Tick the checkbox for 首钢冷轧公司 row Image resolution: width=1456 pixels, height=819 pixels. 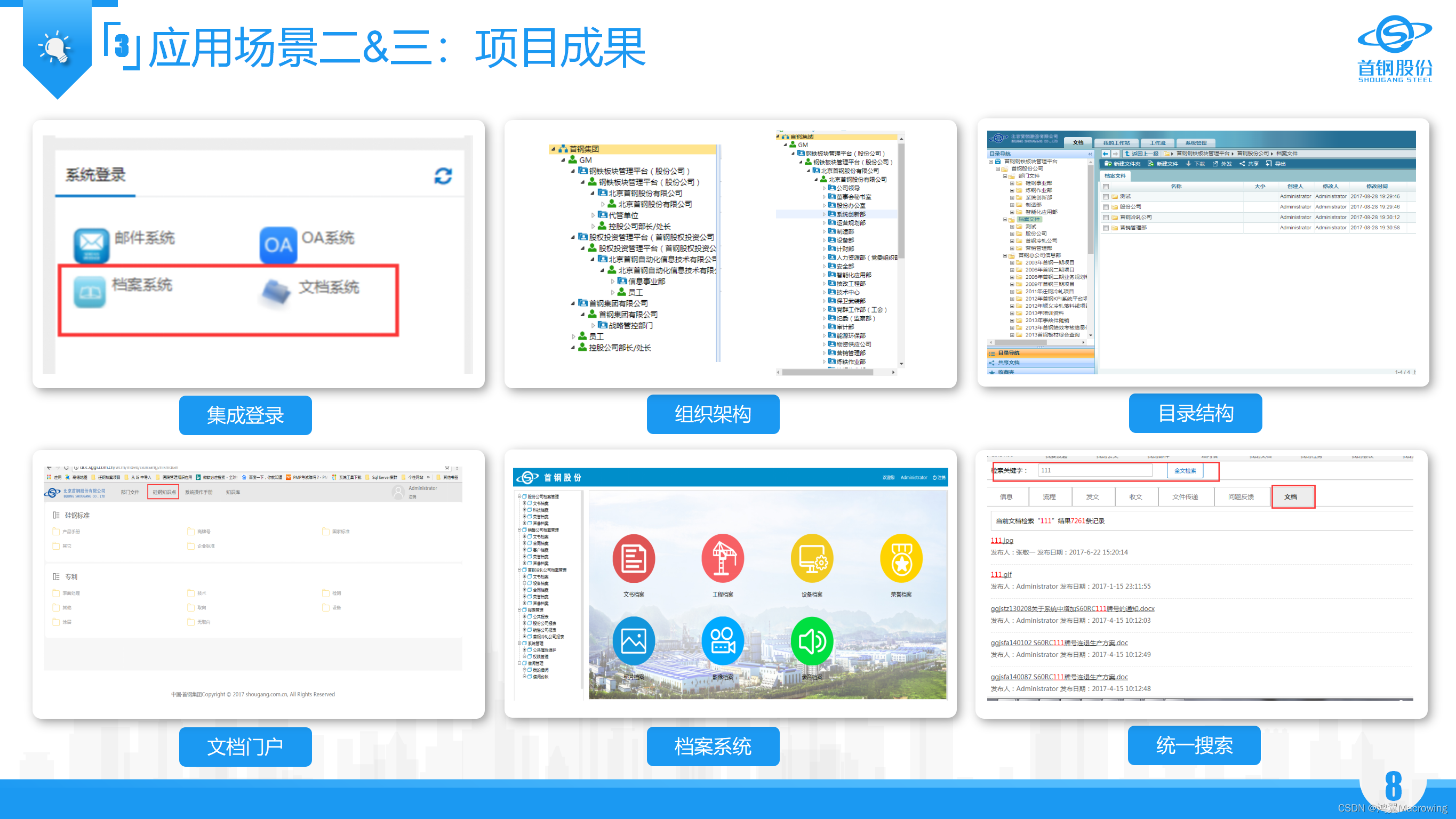coord(1106,218)
